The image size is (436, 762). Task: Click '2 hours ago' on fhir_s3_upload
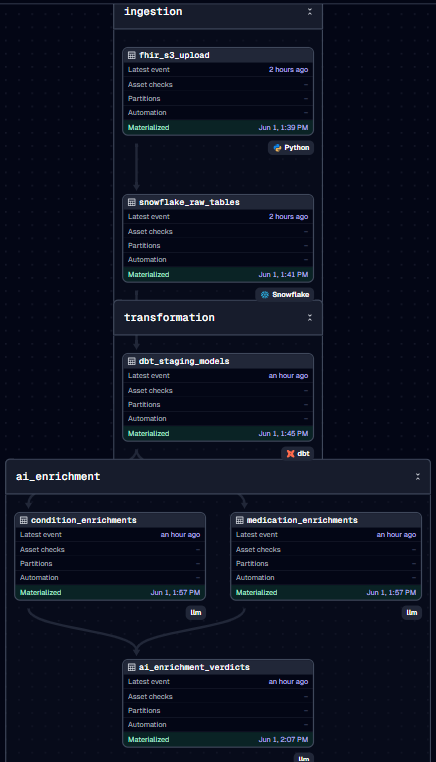pyautogui.click(x=288, y=69)
